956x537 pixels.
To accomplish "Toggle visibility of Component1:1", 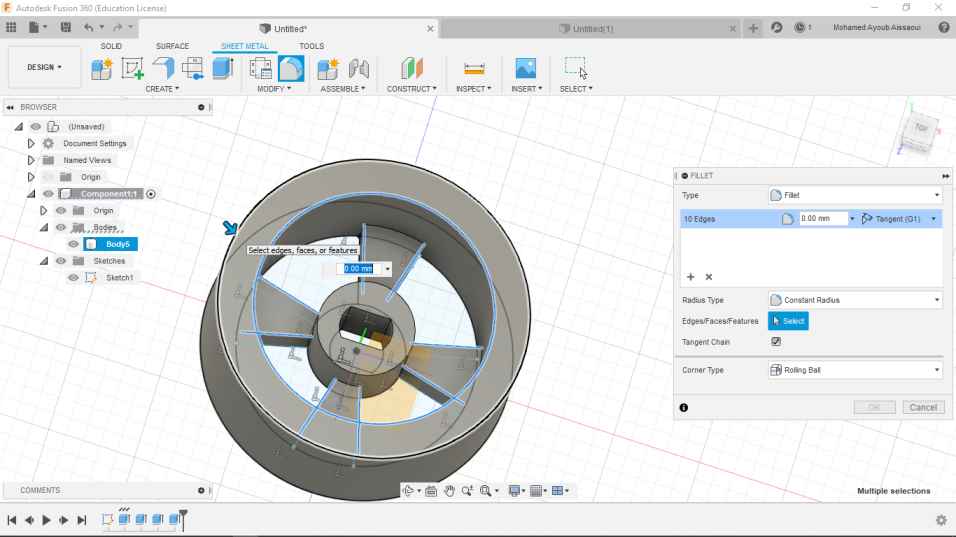I will (48, 194).
